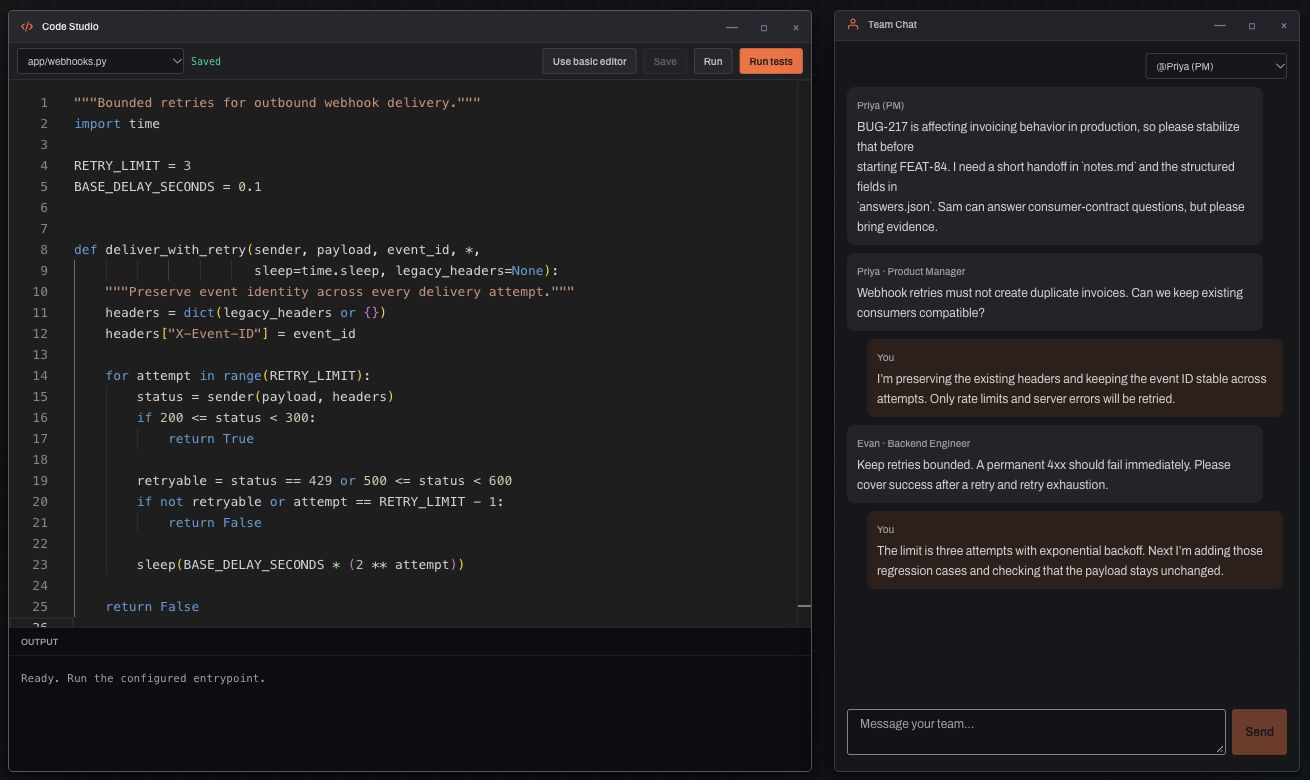
Task: Open the @Priya (PM) recipient dropdown
Action: tap(1216, 66)
